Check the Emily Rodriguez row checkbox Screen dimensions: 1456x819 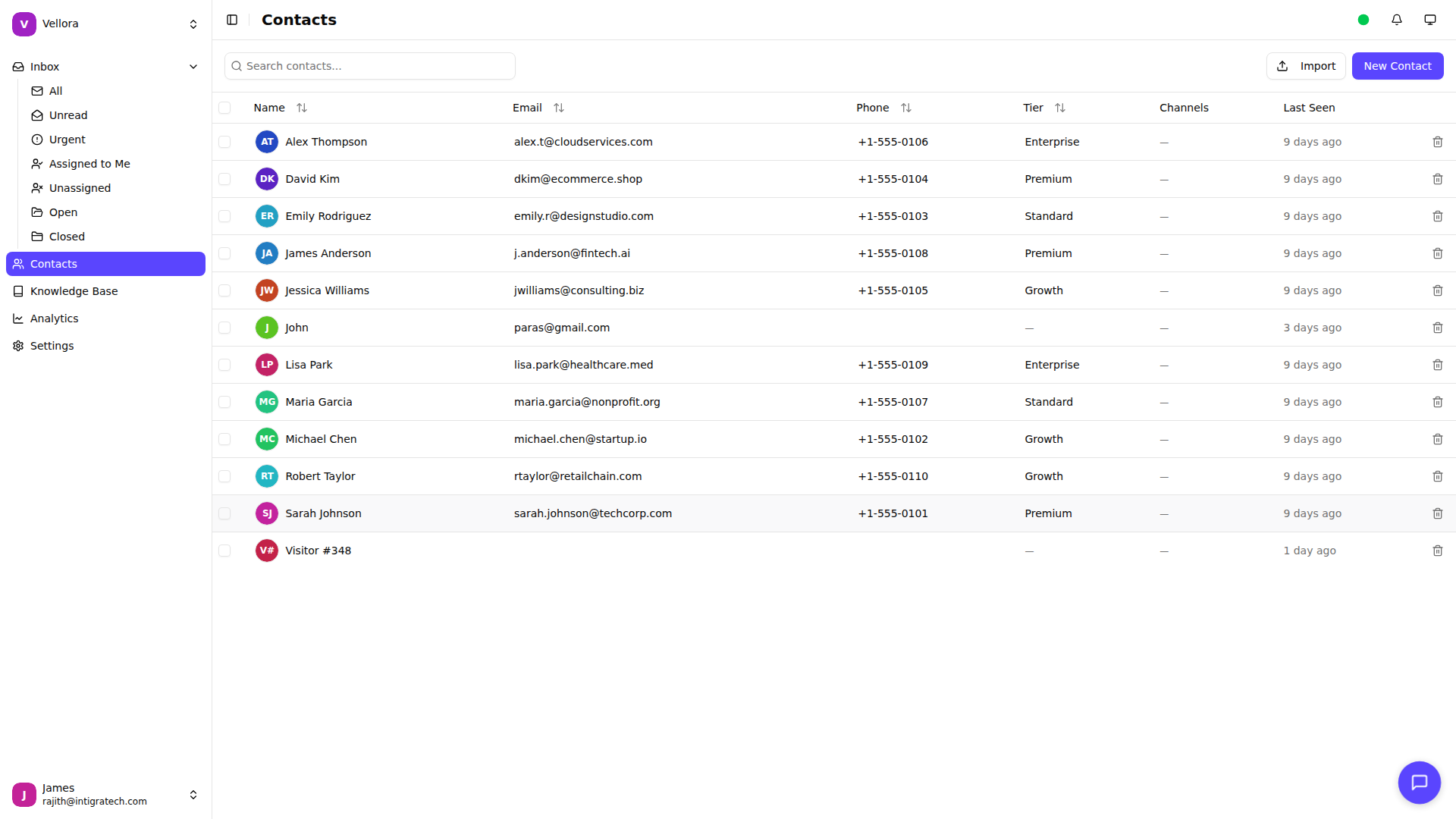point(224,216)
